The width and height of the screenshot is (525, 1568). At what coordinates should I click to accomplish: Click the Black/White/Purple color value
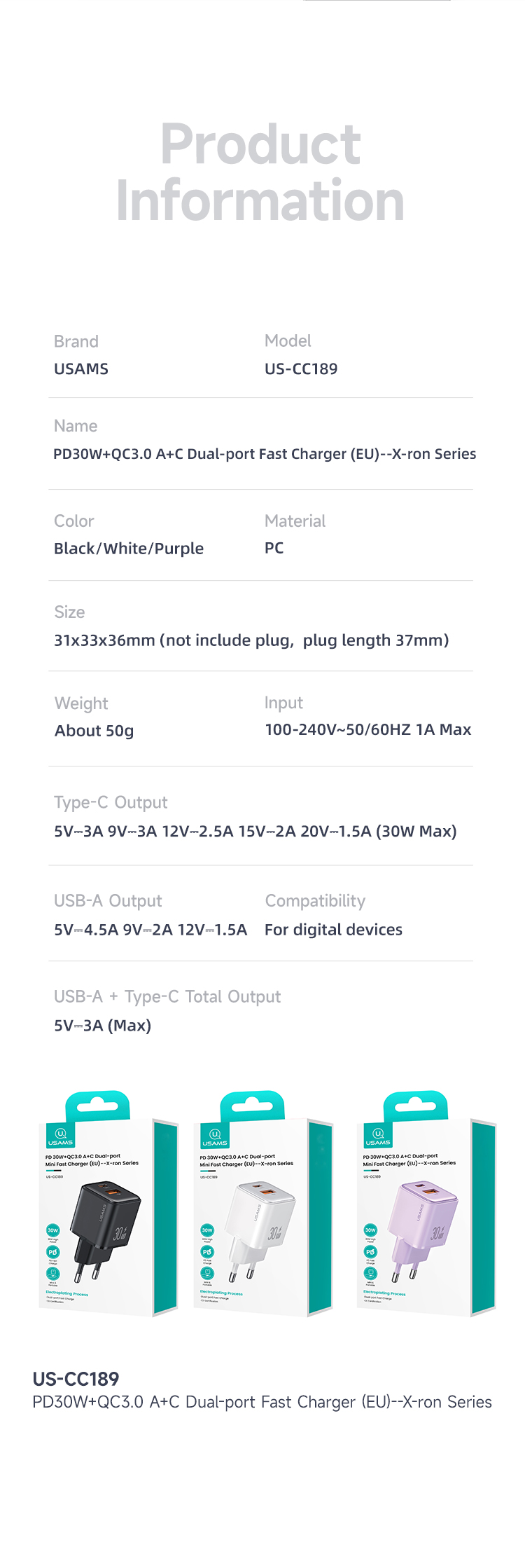[129, 549]
